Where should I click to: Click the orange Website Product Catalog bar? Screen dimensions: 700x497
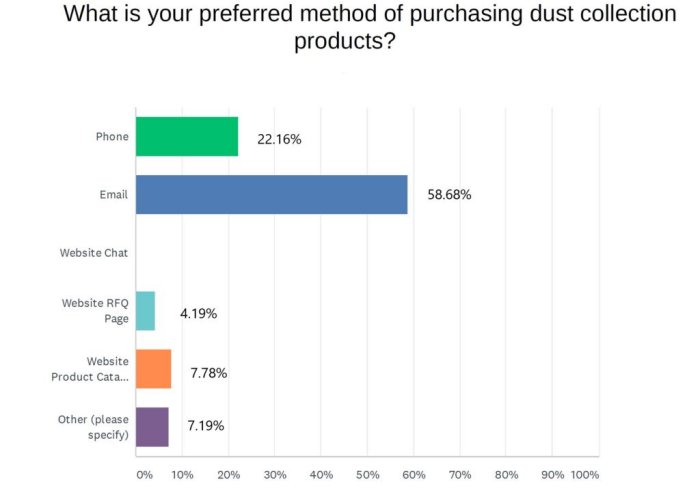[x=153, y=369]
